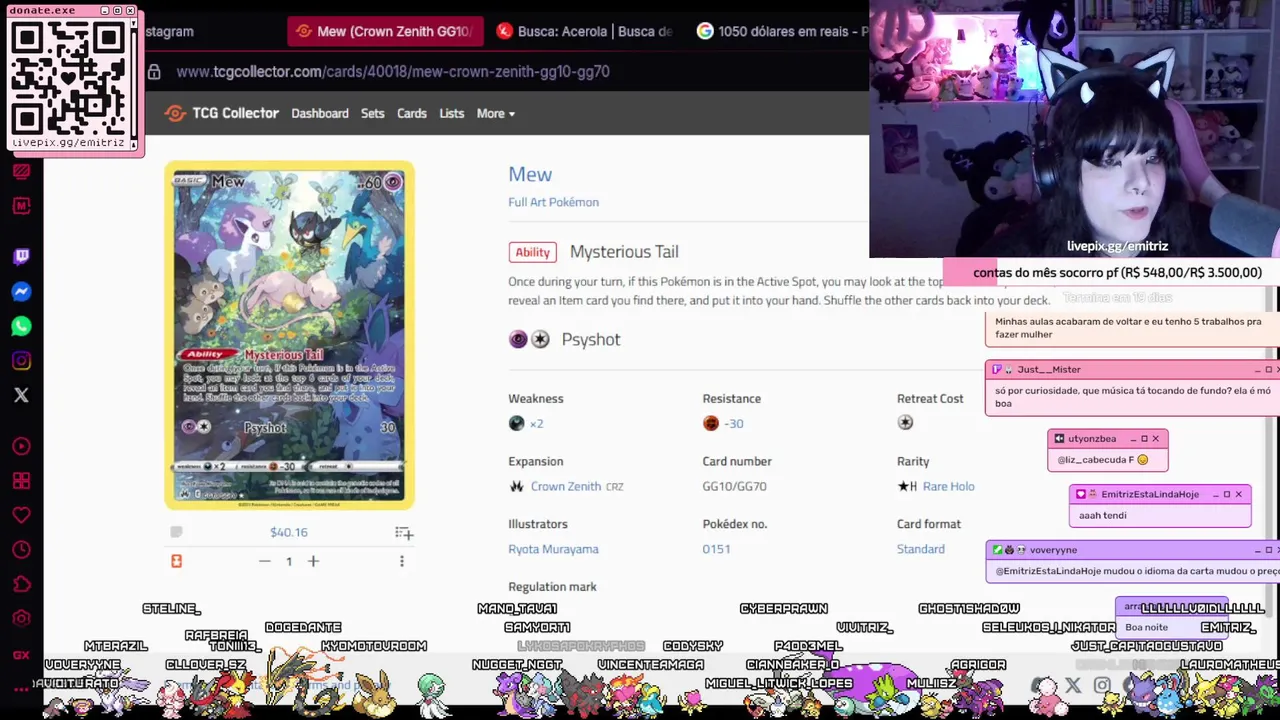The height and width of the screenshot is (720, 1280).
Task: Open Twitch in the browser sidebar
Action: click(x=21, y=256)
